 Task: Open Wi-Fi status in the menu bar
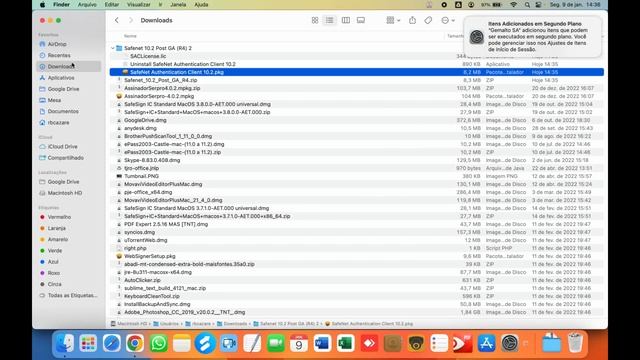513,4
